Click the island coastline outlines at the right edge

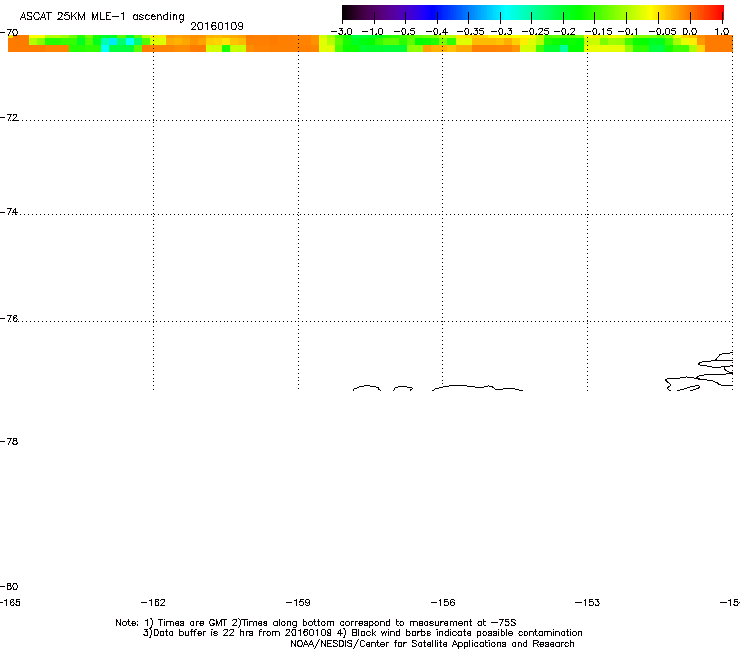pyautogui.click(x=699, y=372)
